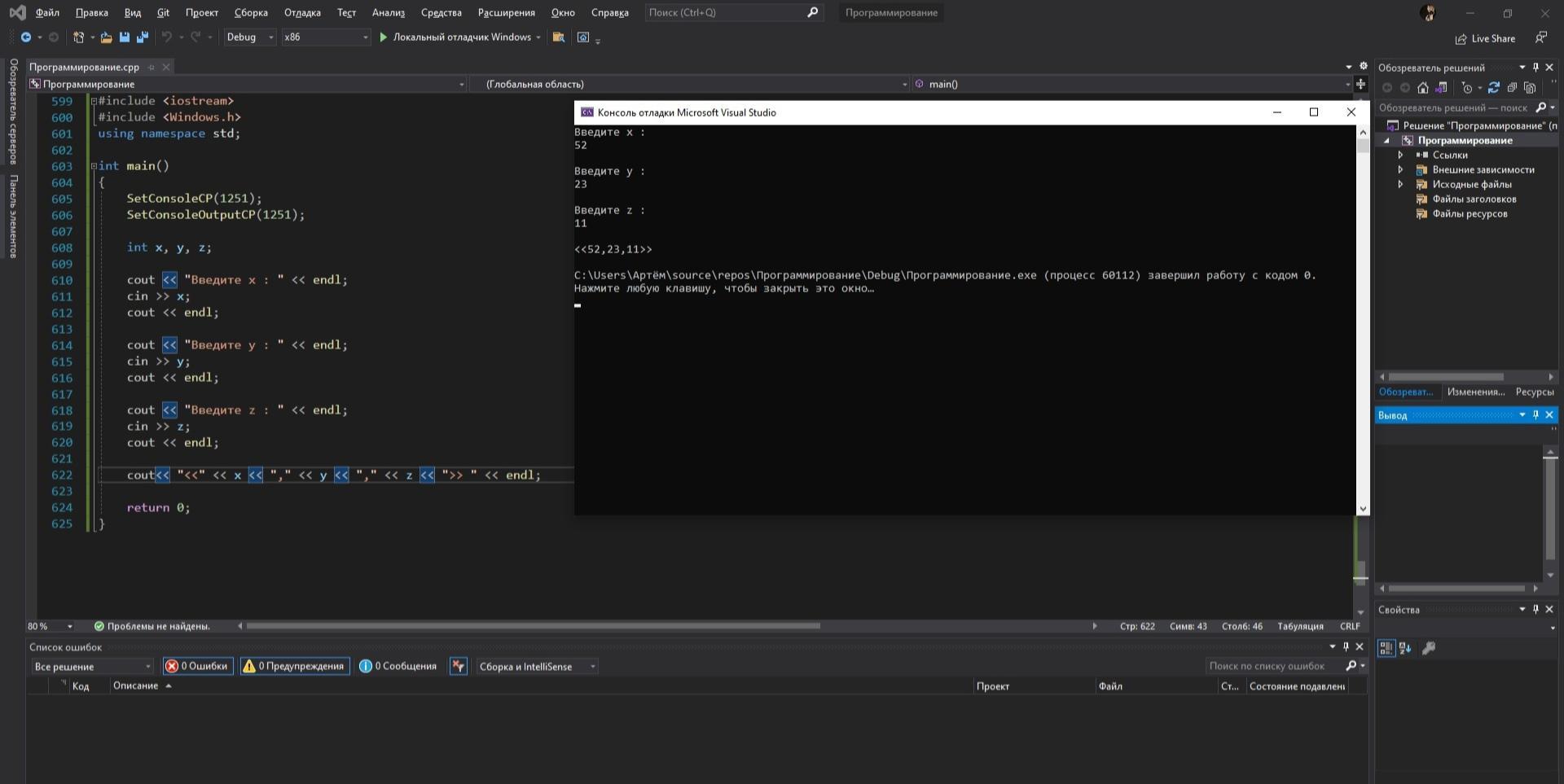
Task: Click the Home icon in Solution Explorer
Action: (1422, 88)
